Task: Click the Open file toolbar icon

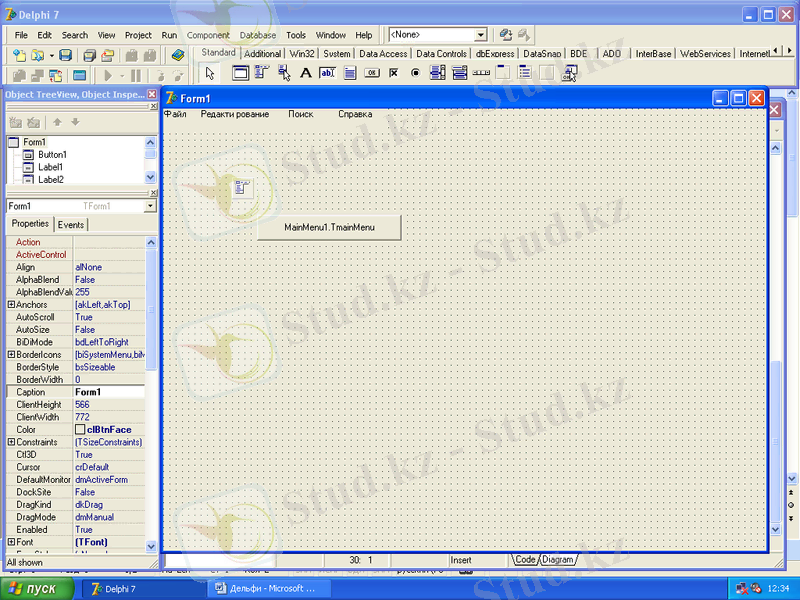Action: click(x=38, y=55)
